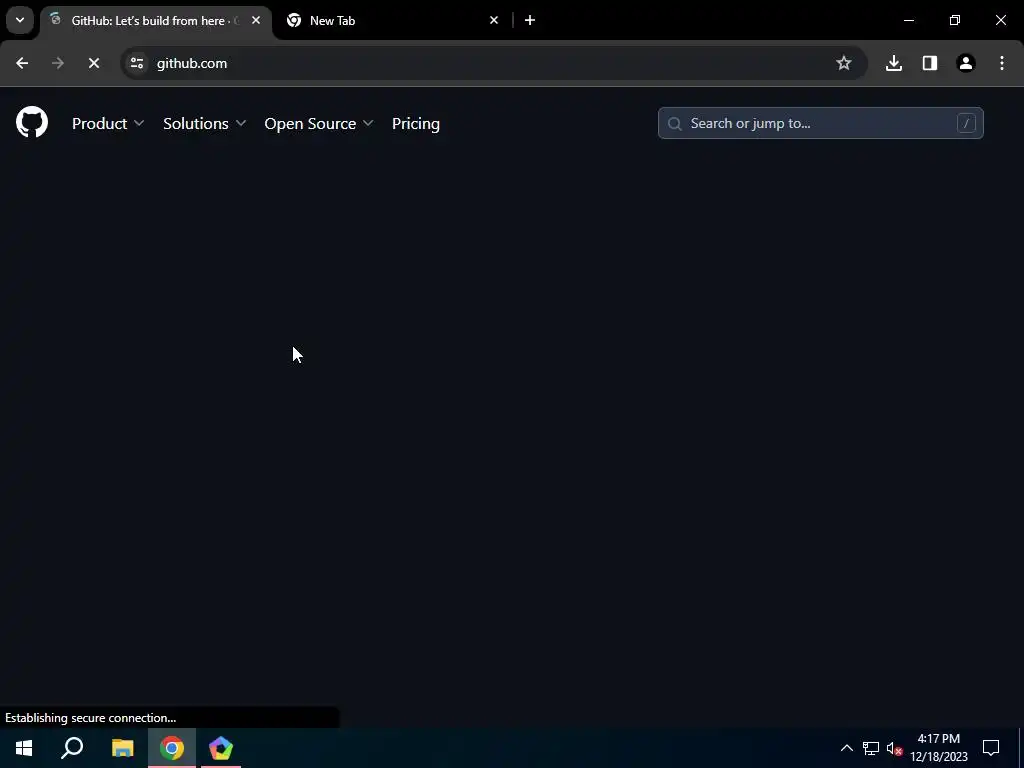Screen dimensions: 1024x768
Task: Minimize the Chrome window
Action: point(908,20)
